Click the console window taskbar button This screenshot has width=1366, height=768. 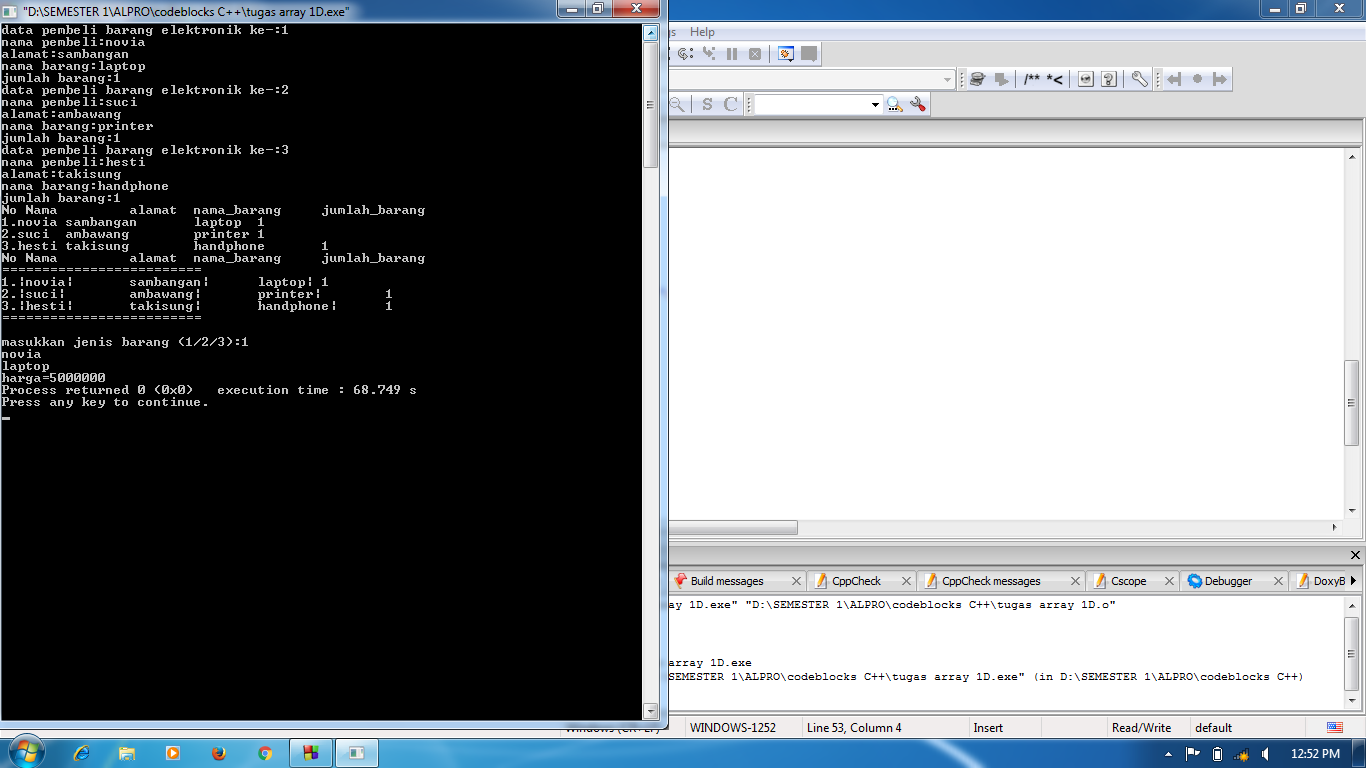point(358,753)
